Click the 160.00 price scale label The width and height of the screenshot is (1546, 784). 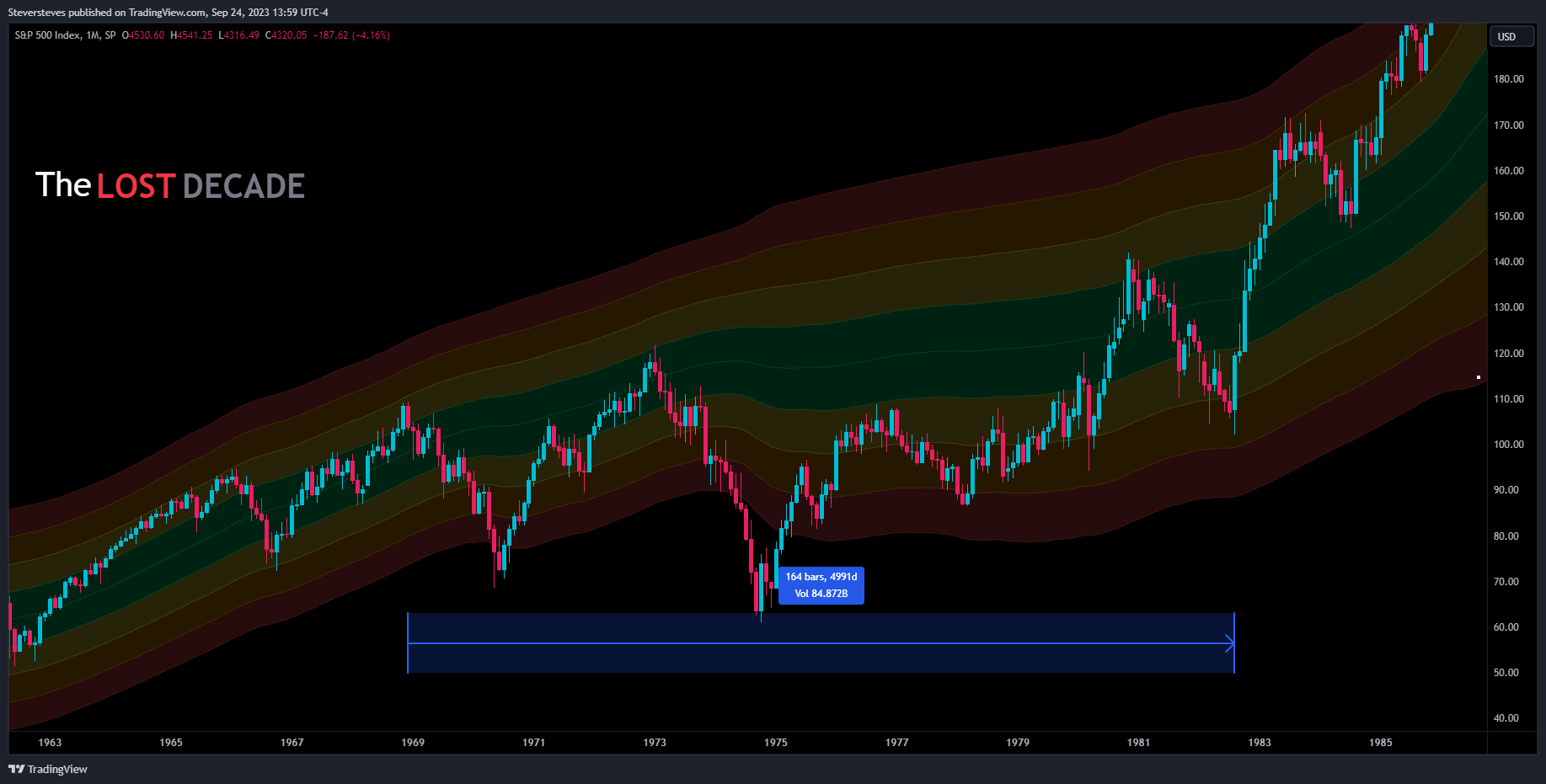click(1509, 171)
